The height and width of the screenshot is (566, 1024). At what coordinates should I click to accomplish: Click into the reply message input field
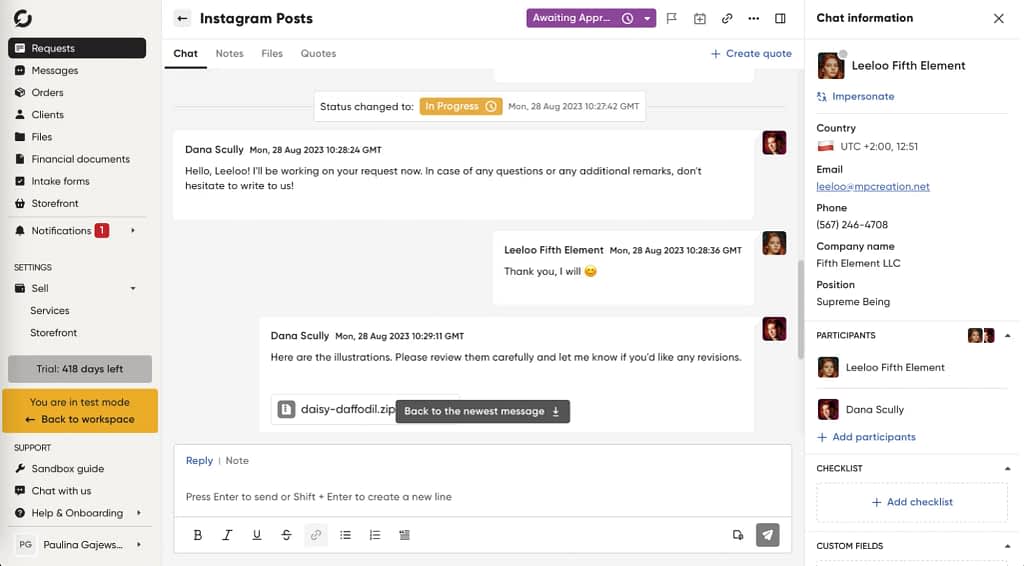click(483, 497)
